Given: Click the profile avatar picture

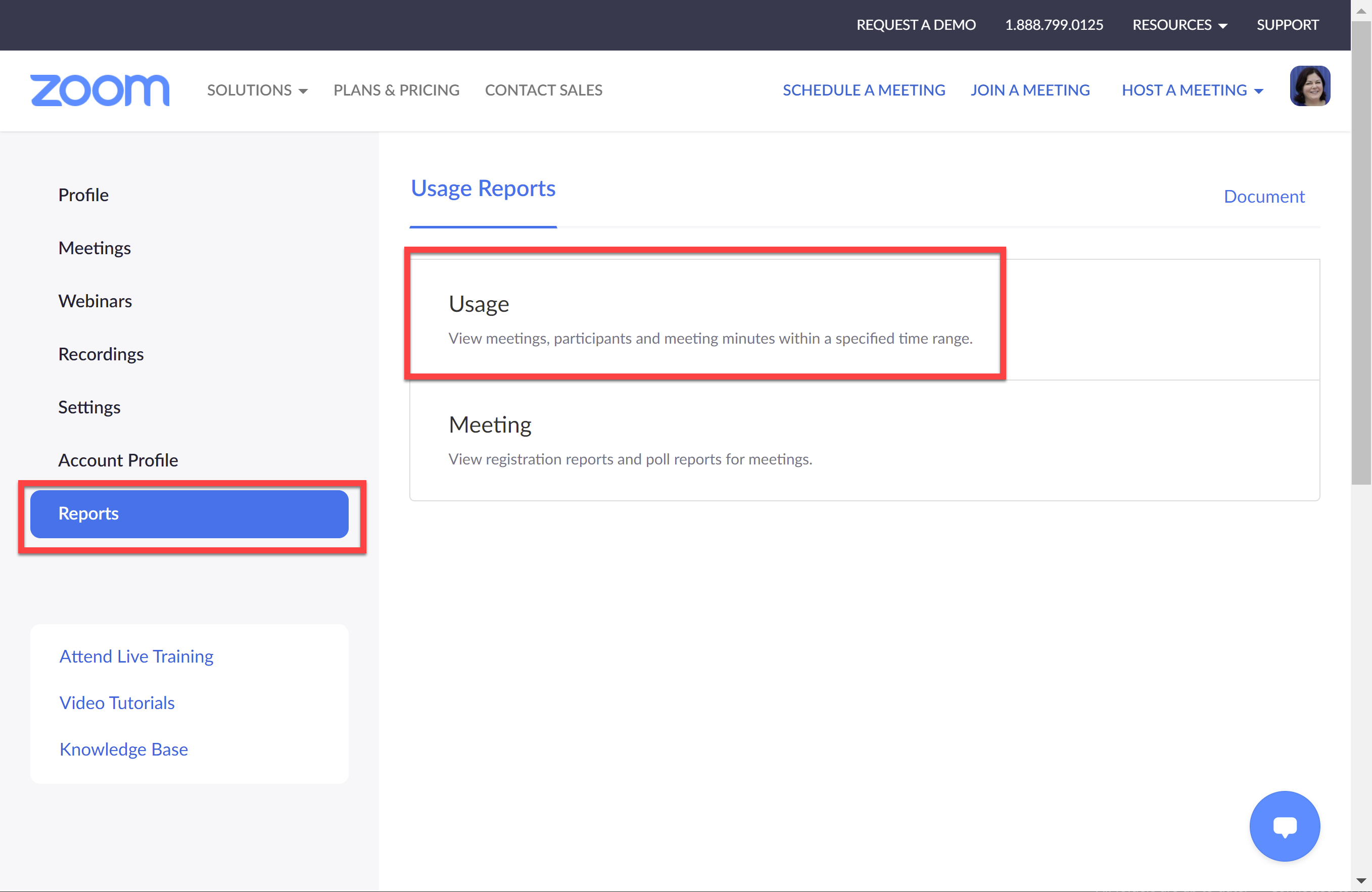Looking at the screenshot, I should point(1310,85).
